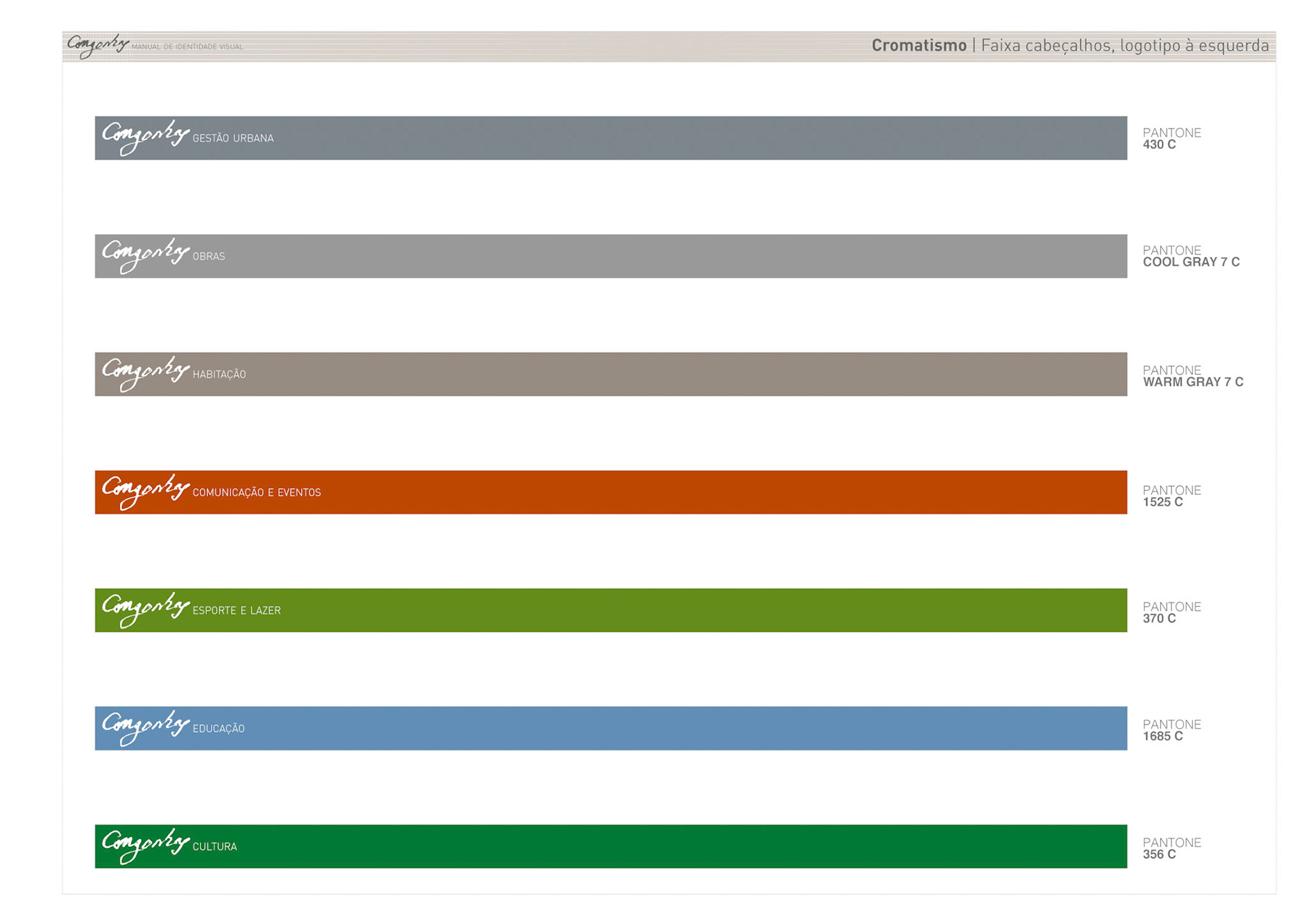Viewport: 1307px width, 924px height.
Task: Select the slate gray Pantone 430 C band
Action: click(x=611, y=138)
